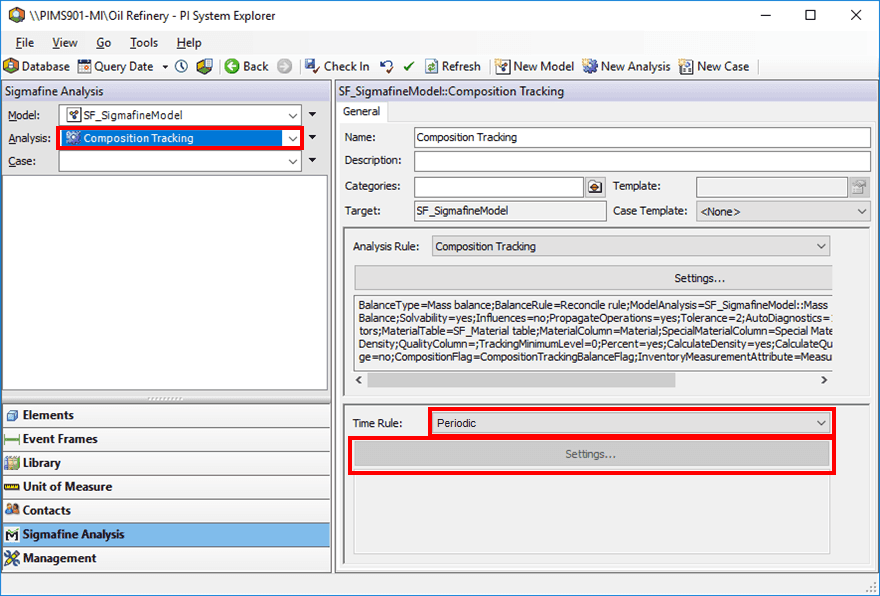The height and width of the screenshot is (596, 880).
Task: Click the Back navigation button
Action: [x=246, y=66]
